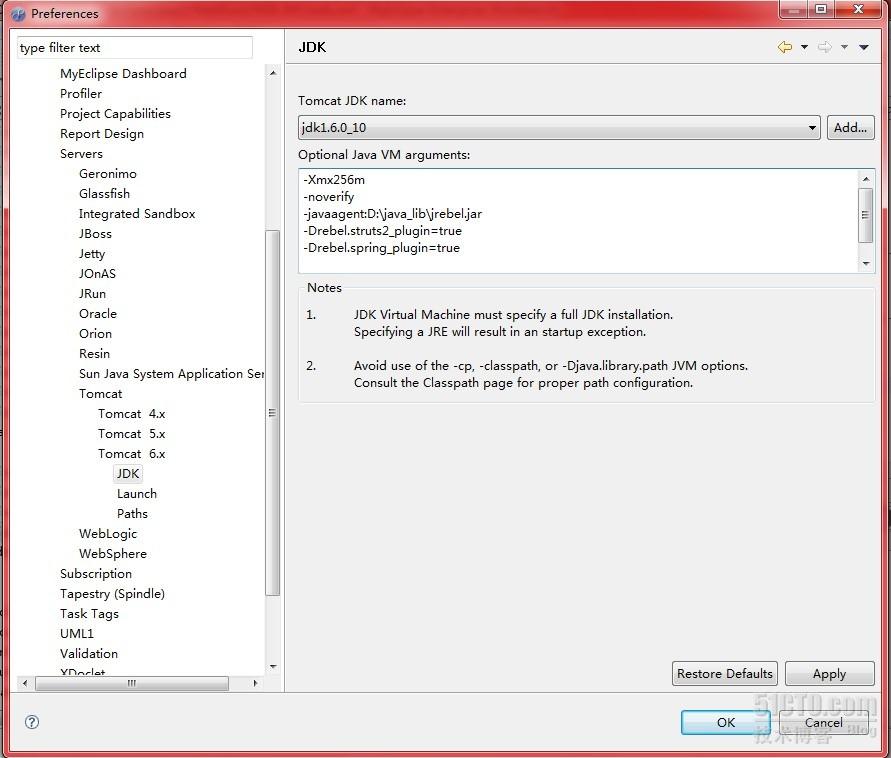The image size is (891, 758).
Task: Click the Add... button
Action: pos(850,127)
